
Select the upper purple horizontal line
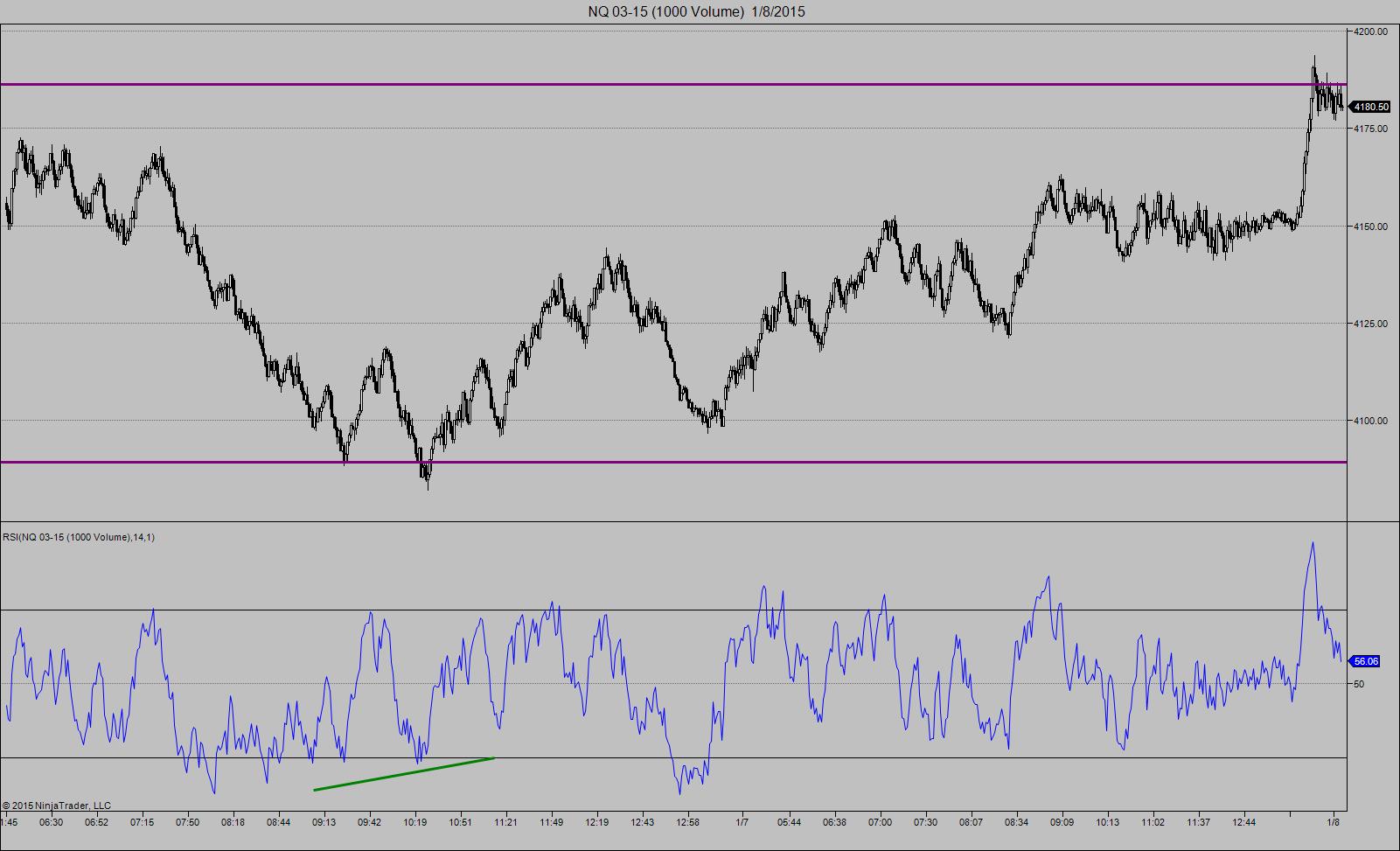[673, 84]
